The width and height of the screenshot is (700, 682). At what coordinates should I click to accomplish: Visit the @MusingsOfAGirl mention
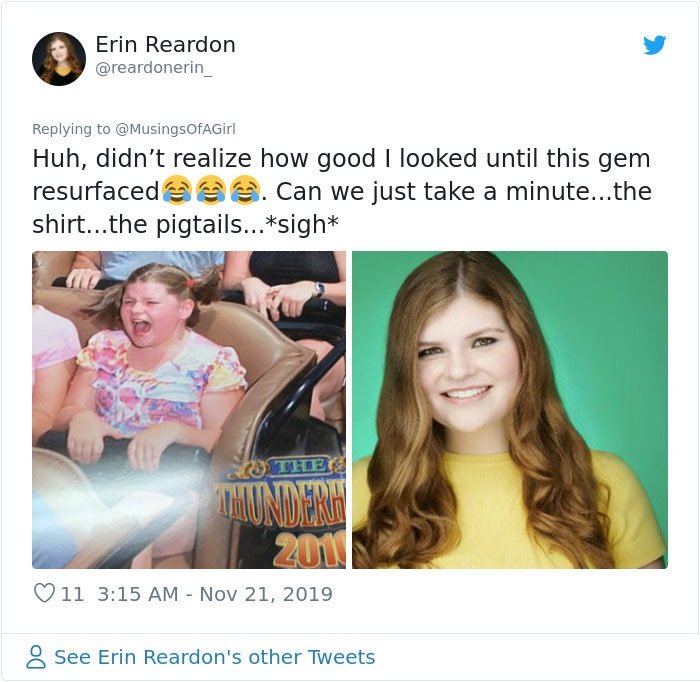[x=175, y=129]
